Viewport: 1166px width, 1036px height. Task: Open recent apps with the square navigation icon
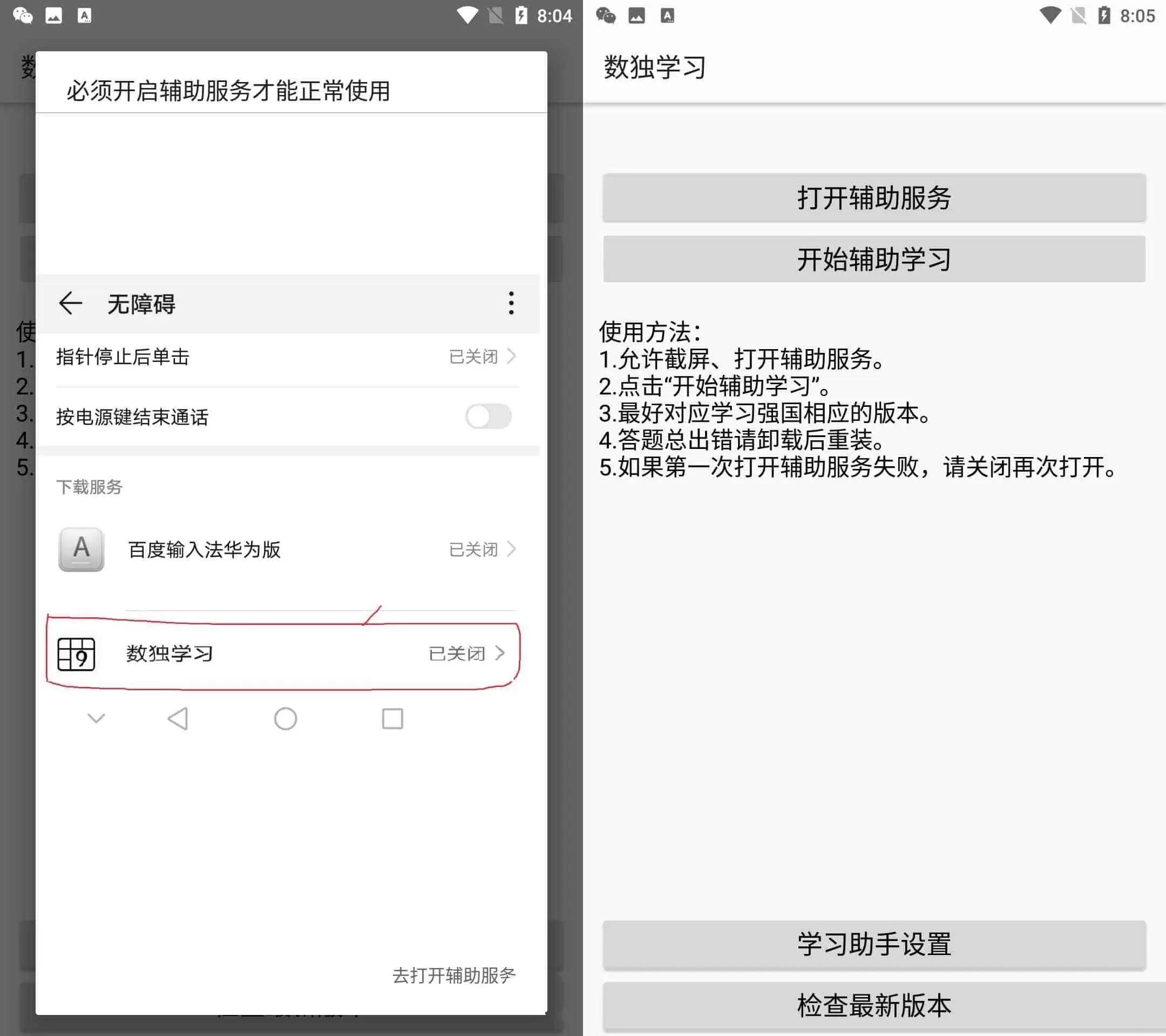392,719
